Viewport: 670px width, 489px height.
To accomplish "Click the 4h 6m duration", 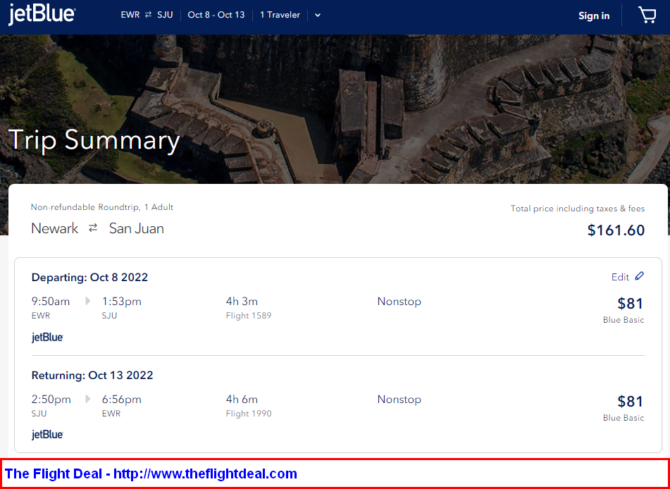I will pos(242,399).
